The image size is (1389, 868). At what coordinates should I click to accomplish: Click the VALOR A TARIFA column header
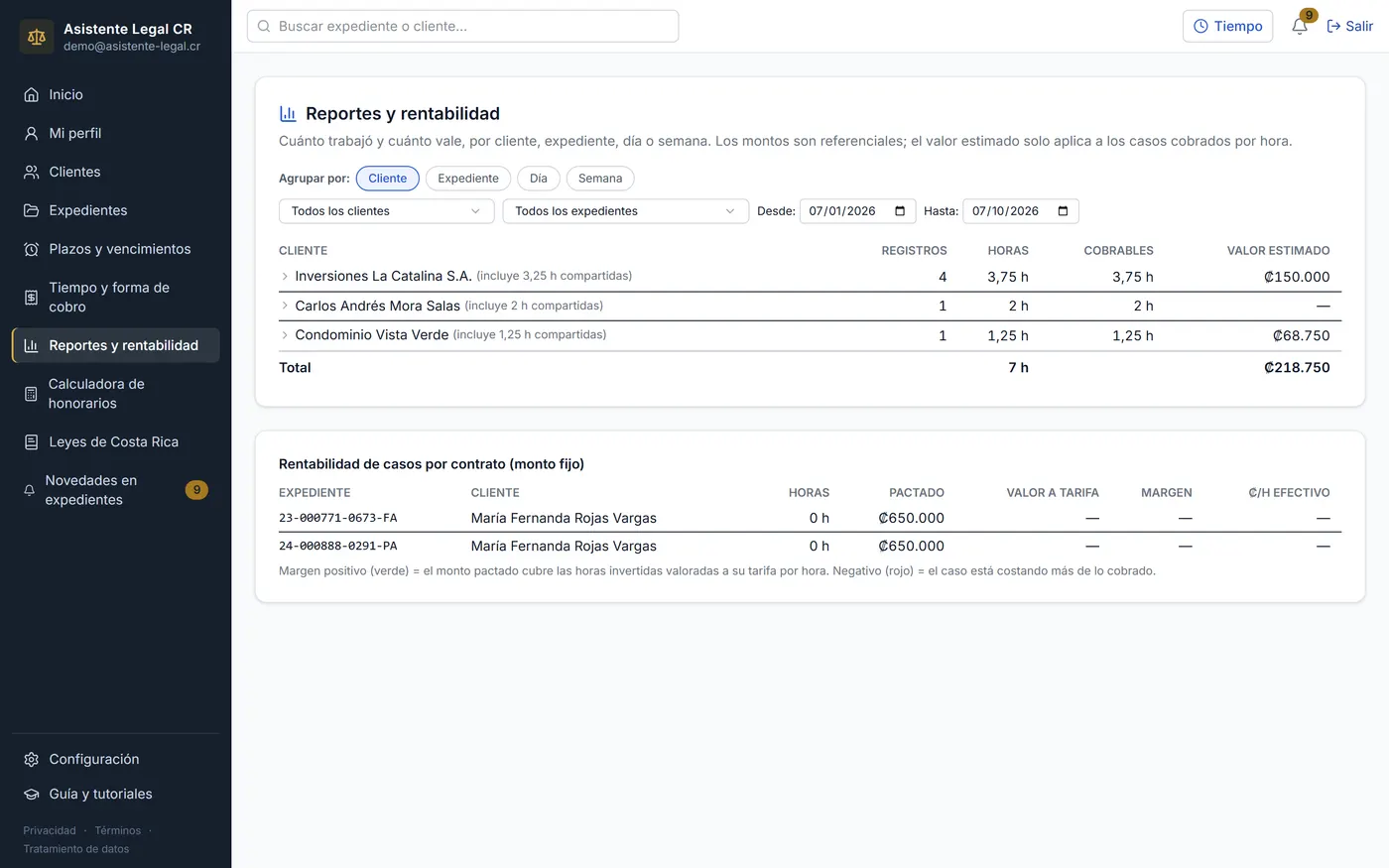point(1053,493)
